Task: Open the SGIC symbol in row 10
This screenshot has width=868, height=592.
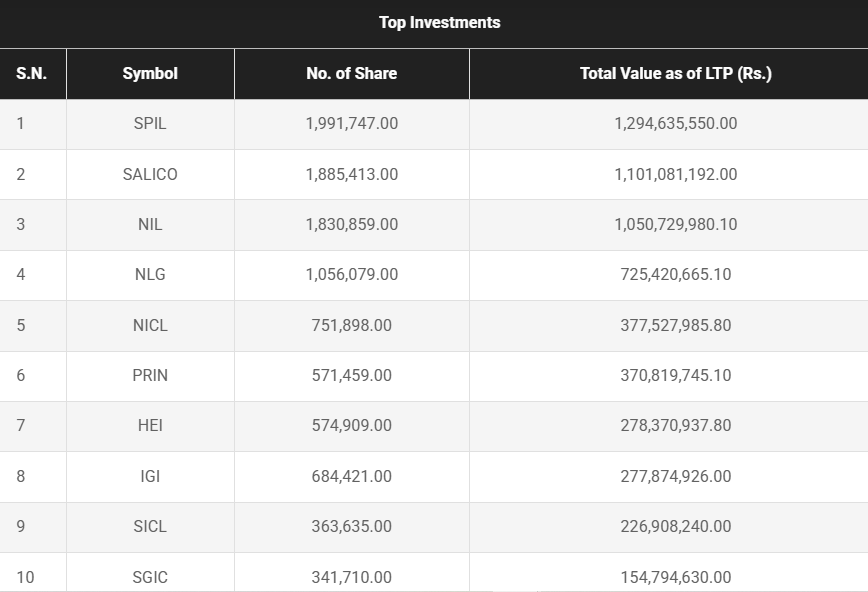Action: click(150, 577)
